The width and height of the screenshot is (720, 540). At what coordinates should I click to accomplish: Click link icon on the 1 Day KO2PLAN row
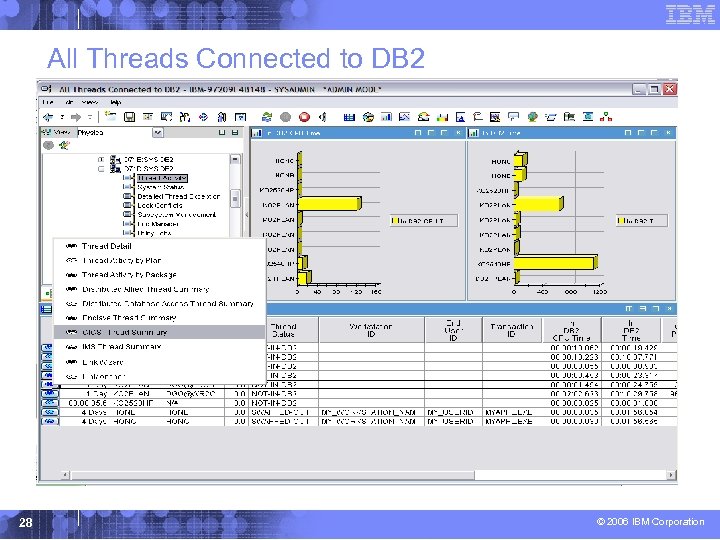click(x=50, y=394)
